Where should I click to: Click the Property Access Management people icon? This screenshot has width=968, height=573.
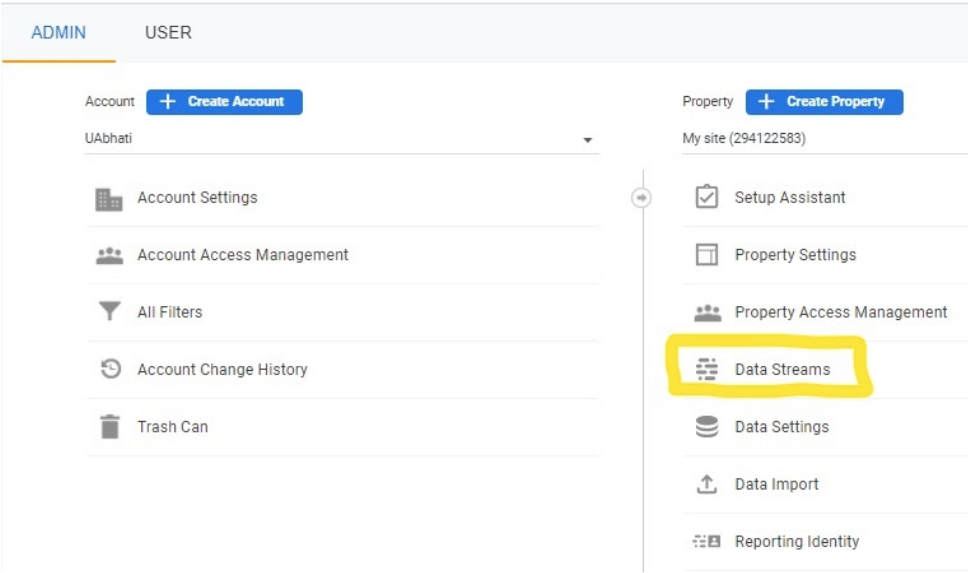(707, 313)
